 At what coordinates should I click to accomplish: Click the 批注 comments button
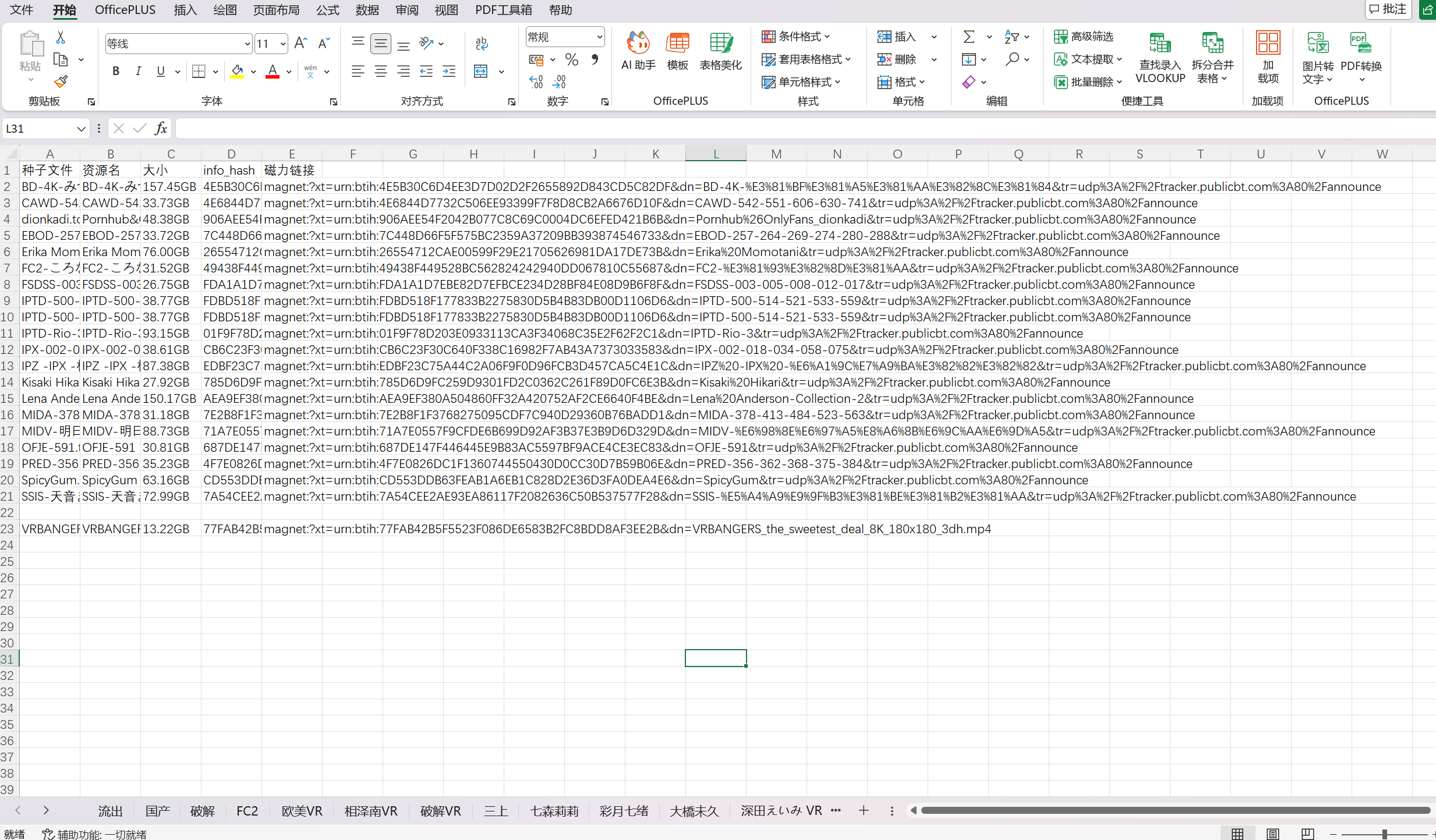pos(1389,9)
